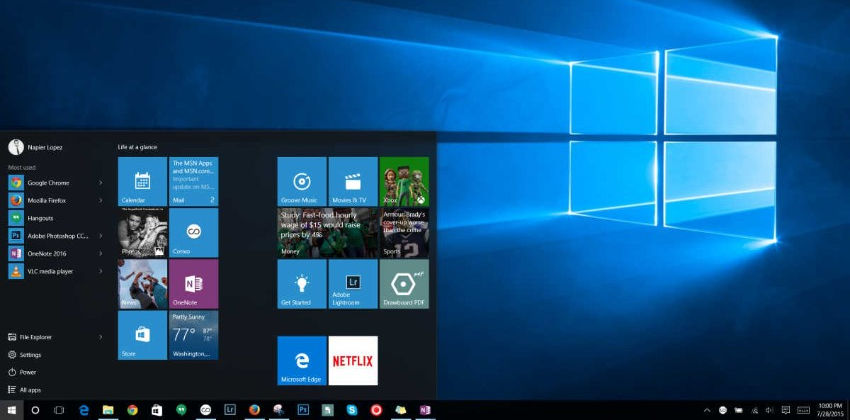Open the Drawboard PDF tile

pos(404,284)
